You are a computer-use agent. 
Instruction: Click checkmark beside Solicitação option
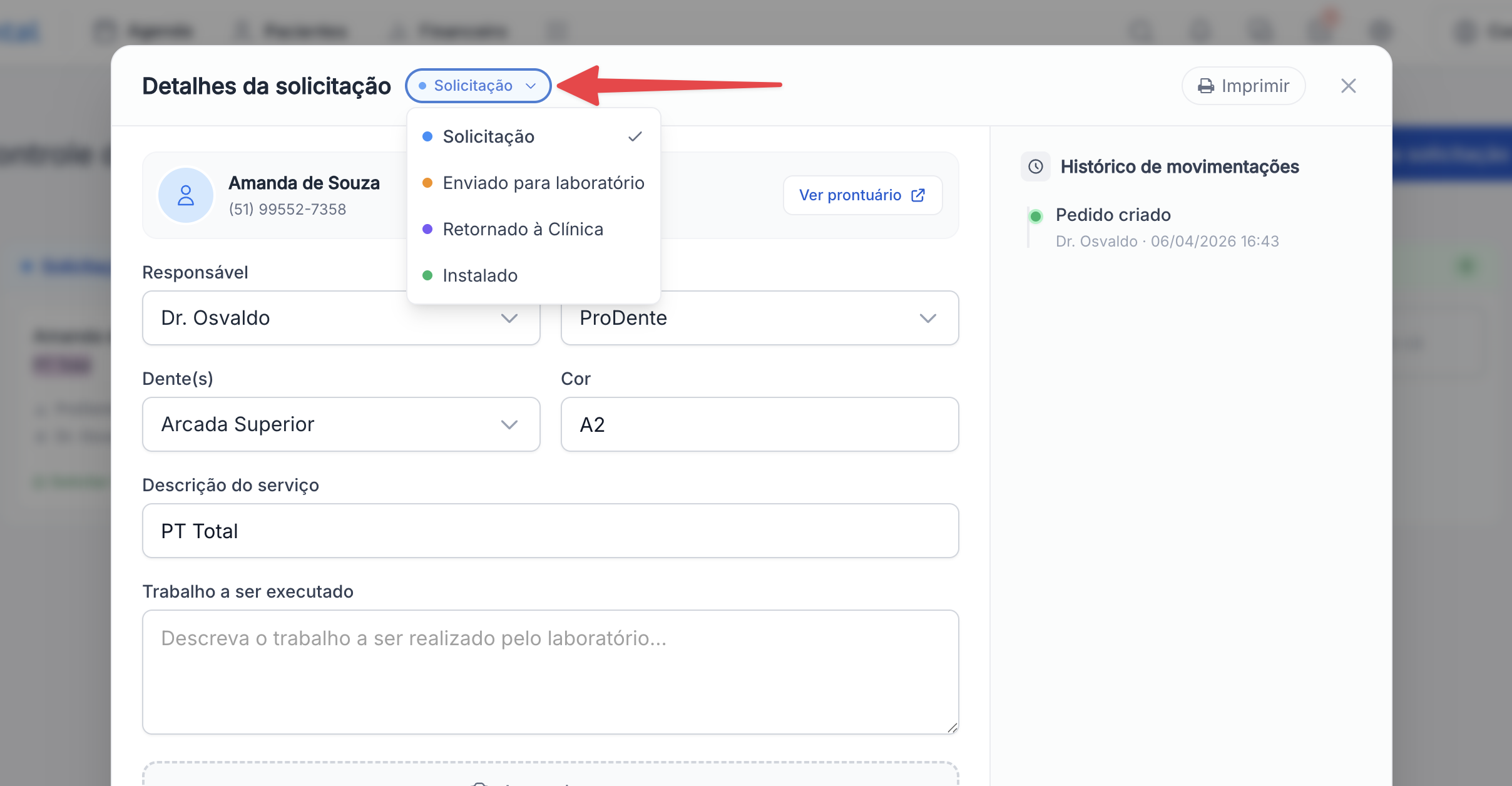[635, 136]
